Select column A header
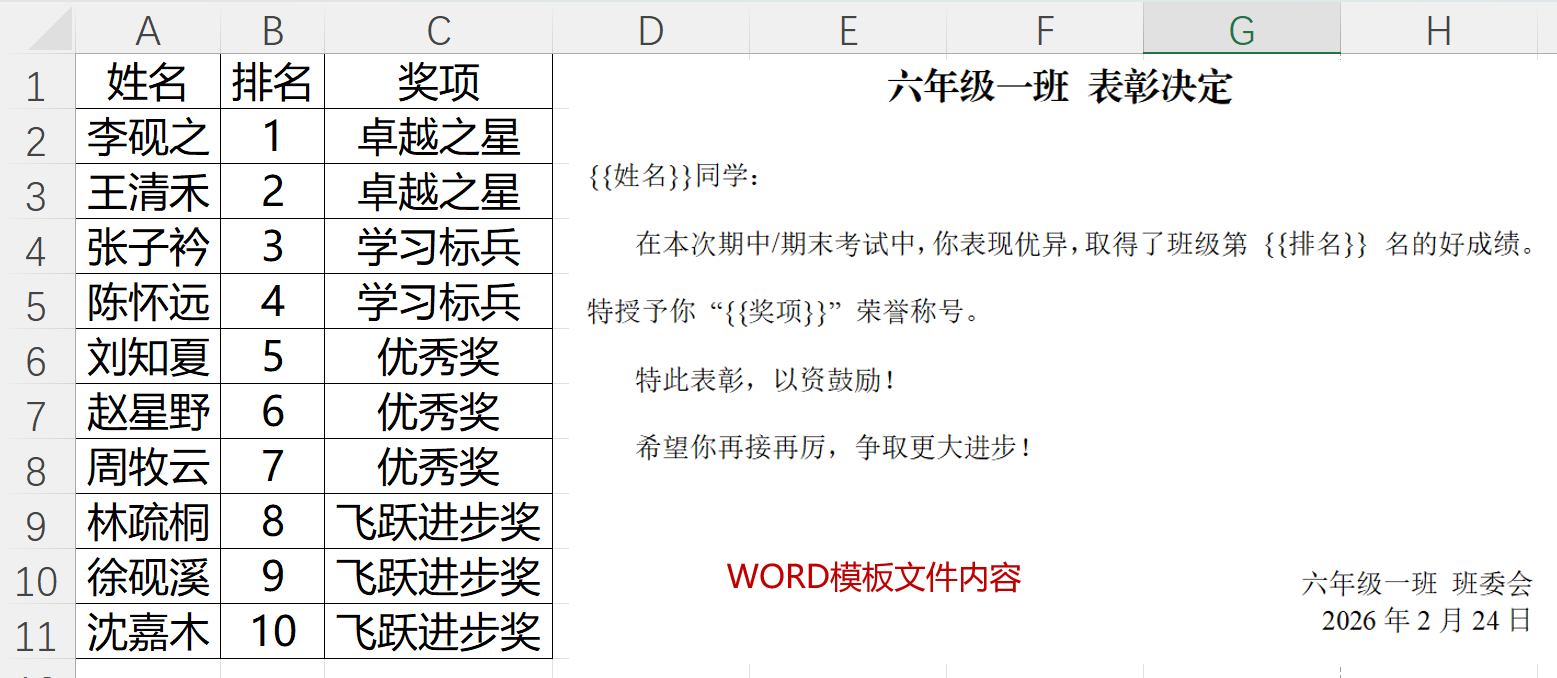Screen dimensions: 1557x678 148,31
